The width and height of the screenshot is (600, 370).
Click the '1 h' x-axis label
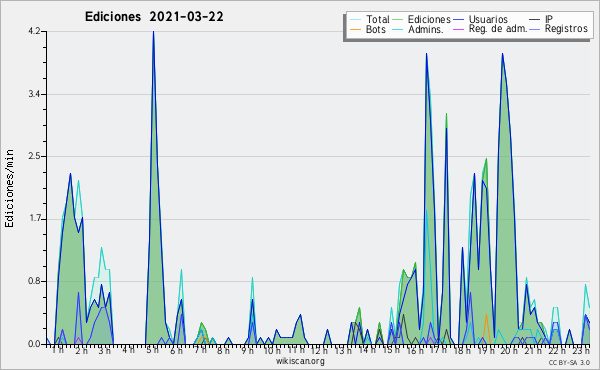tap(58, 350)
